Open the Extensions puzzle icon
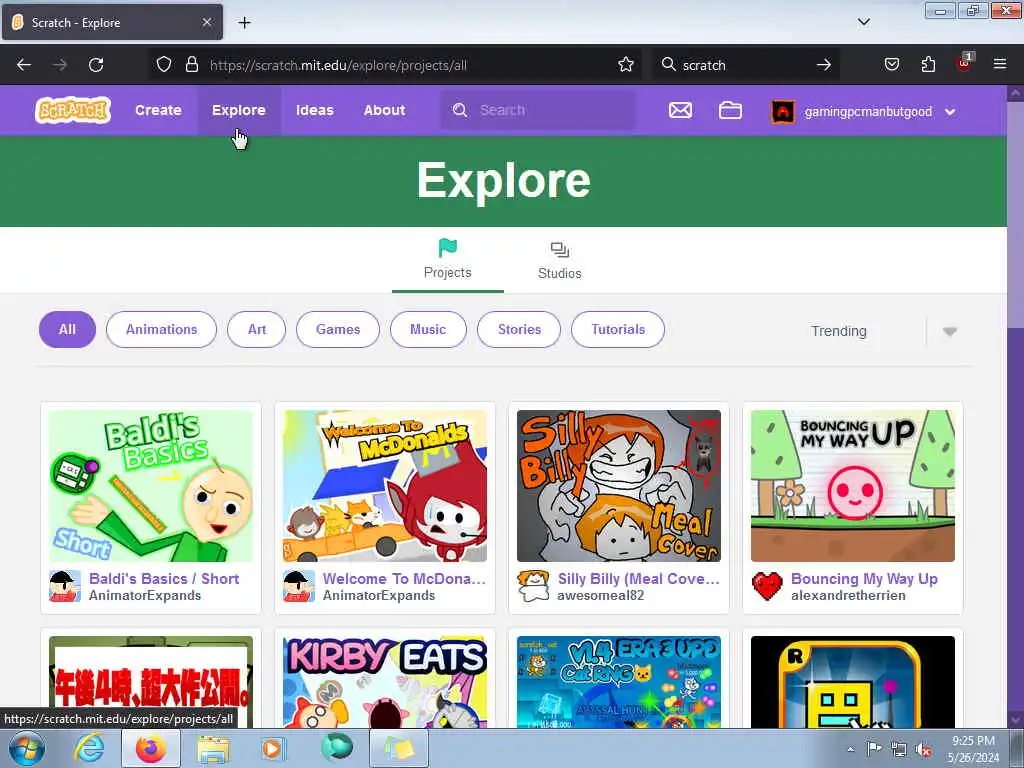The image size is (1024, 768). pyautogui.click(x=928, y=65)
